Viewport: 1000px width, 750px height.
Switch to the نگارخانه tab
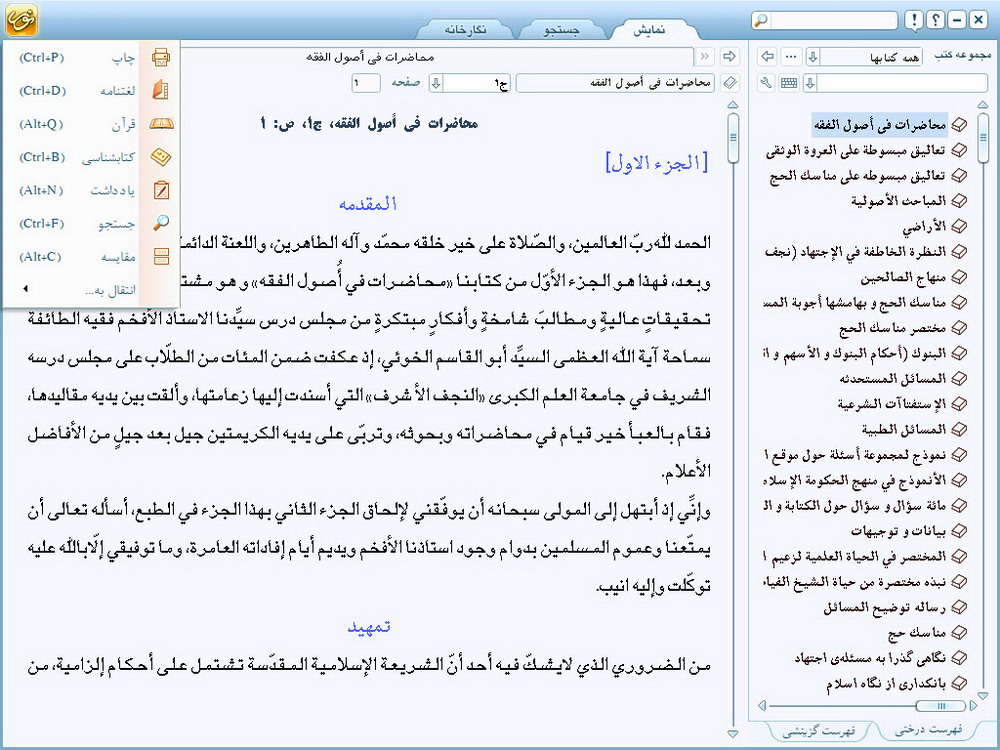(465, 30)
